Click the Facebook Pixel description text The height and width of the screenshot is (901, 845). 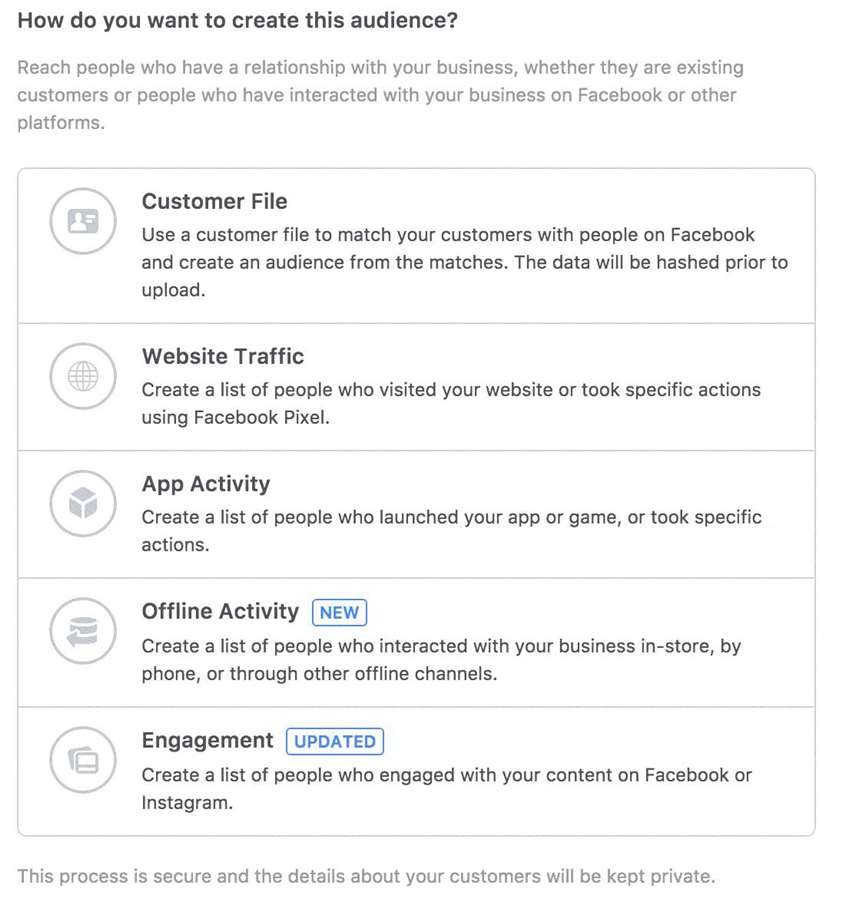tap(451, 403)
